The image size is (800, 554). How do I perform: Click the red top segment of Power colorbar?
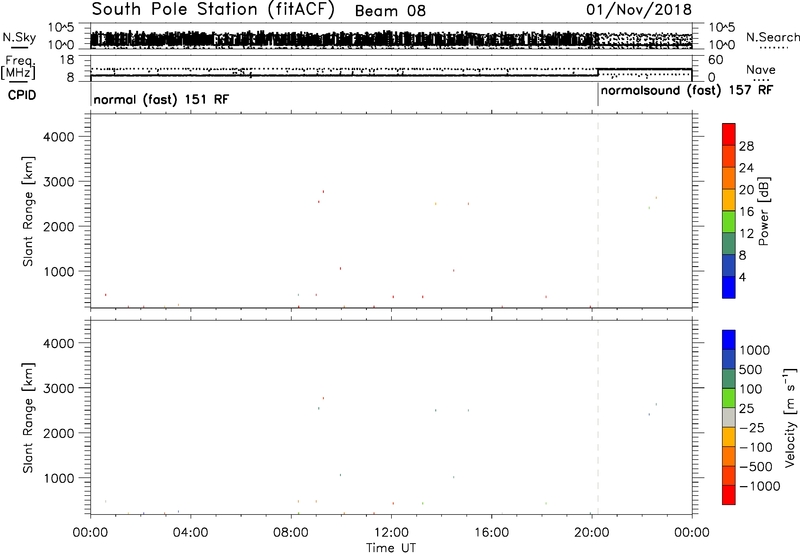coord(729,135)
